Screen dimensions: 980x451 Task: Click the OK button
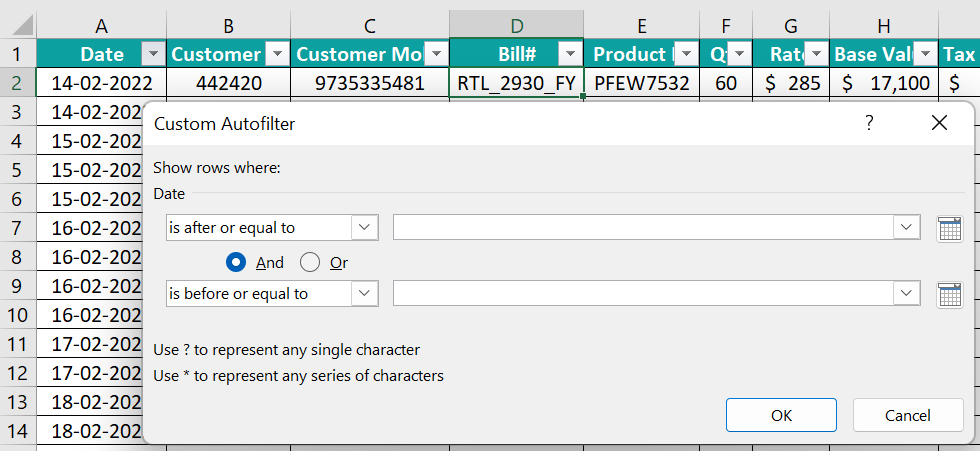coord(781,415)
